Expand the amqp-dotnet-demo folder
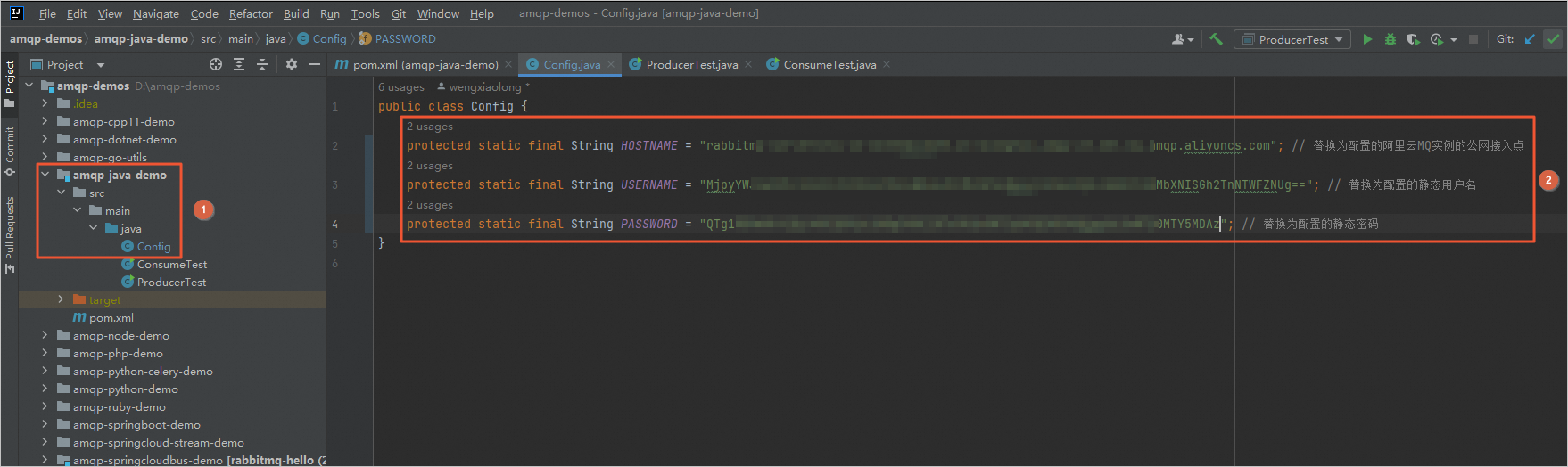The image size is (1568, 467). tap(45, 139)
